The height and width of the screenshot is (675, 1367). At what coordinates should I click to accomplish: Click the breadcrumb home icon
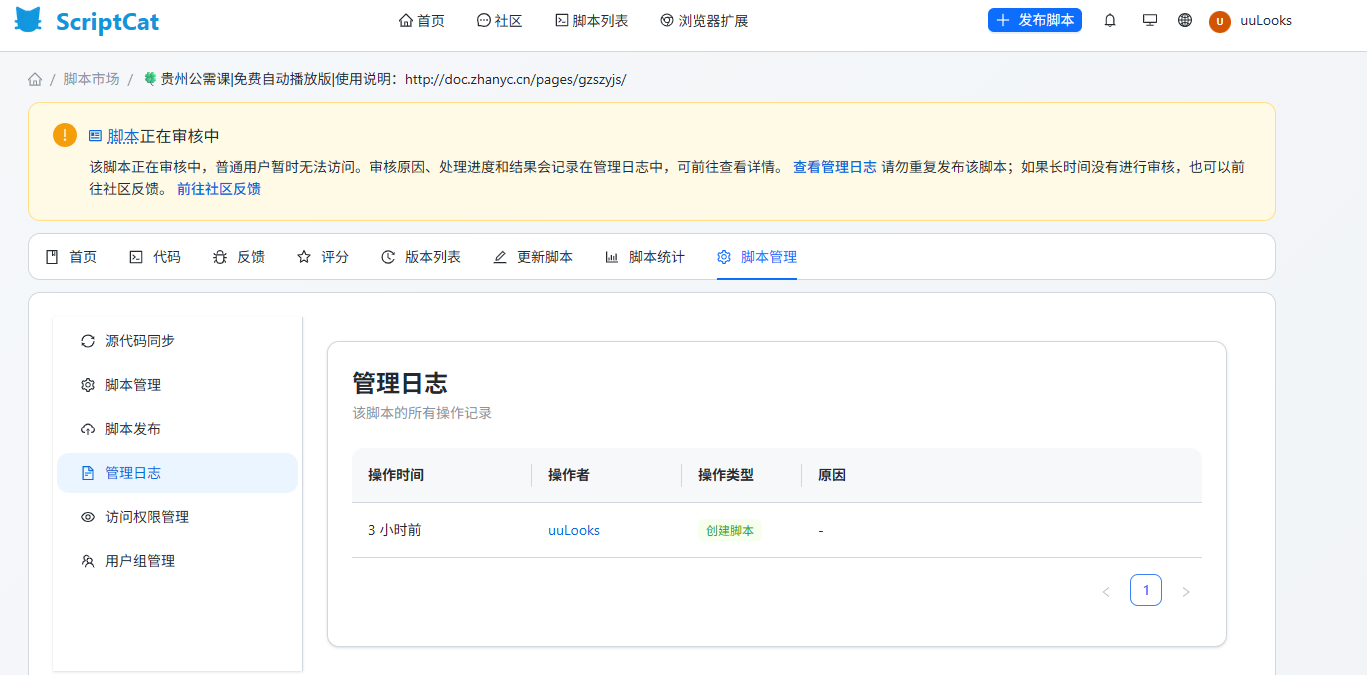click(35, 79)
